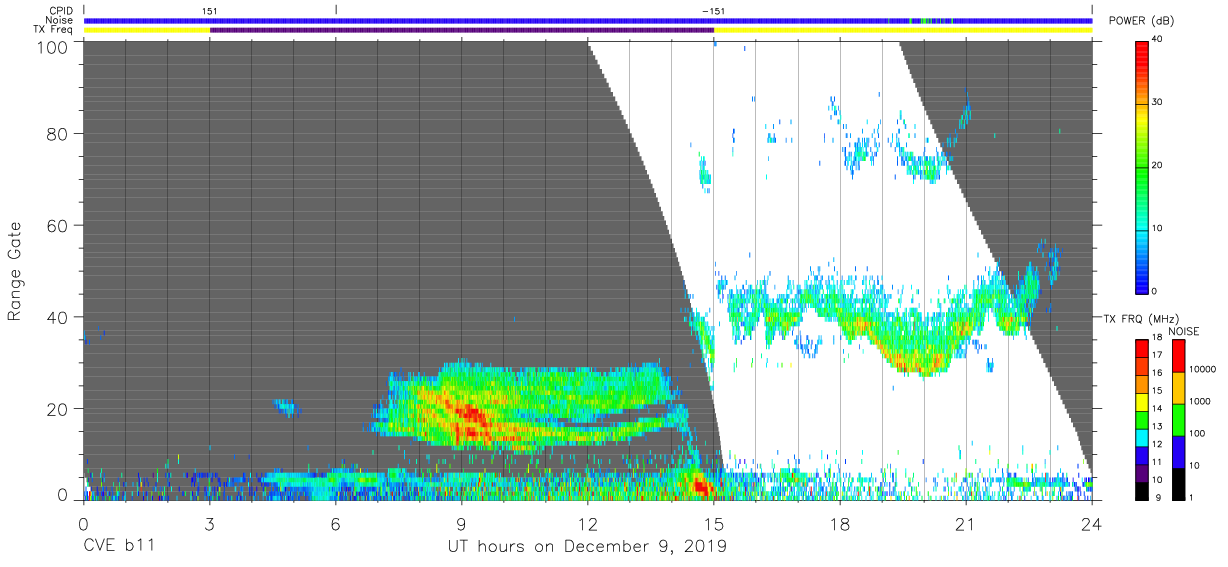Click x-axis tick label '3'
Screen dimensions: 1228x567
click(x=209, y=524)
